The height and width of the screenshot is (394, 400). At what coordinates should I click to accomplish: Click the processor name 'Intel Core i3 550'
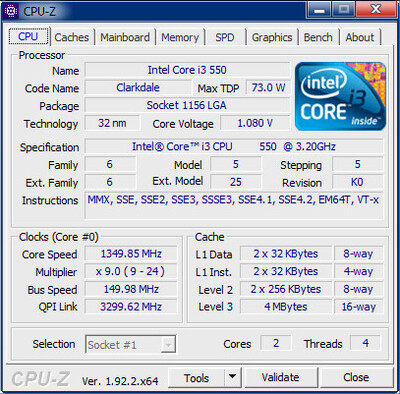pos(187,70)
